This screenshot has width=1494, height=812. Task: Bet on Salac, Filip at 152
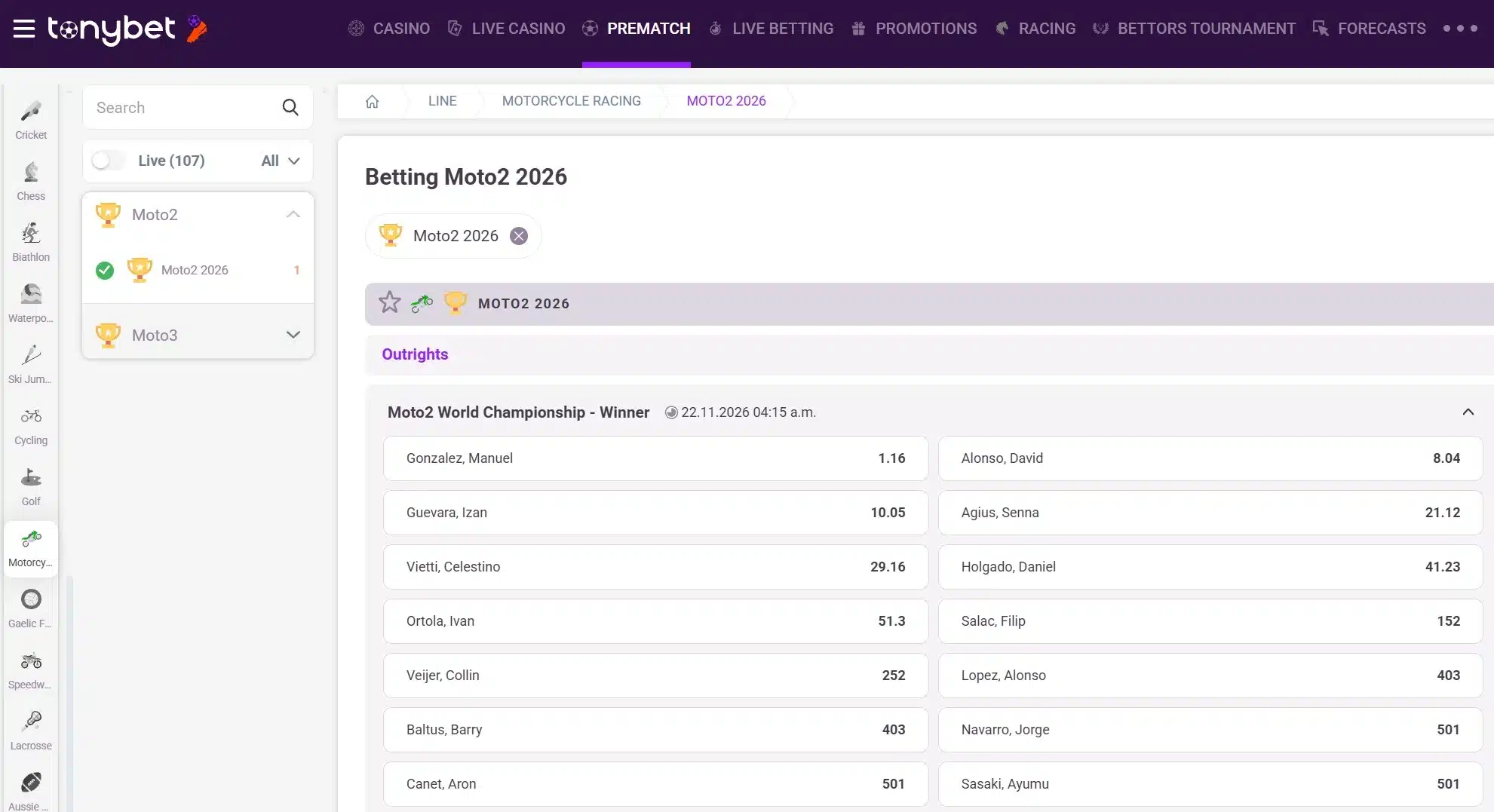tap(1210, 621)
